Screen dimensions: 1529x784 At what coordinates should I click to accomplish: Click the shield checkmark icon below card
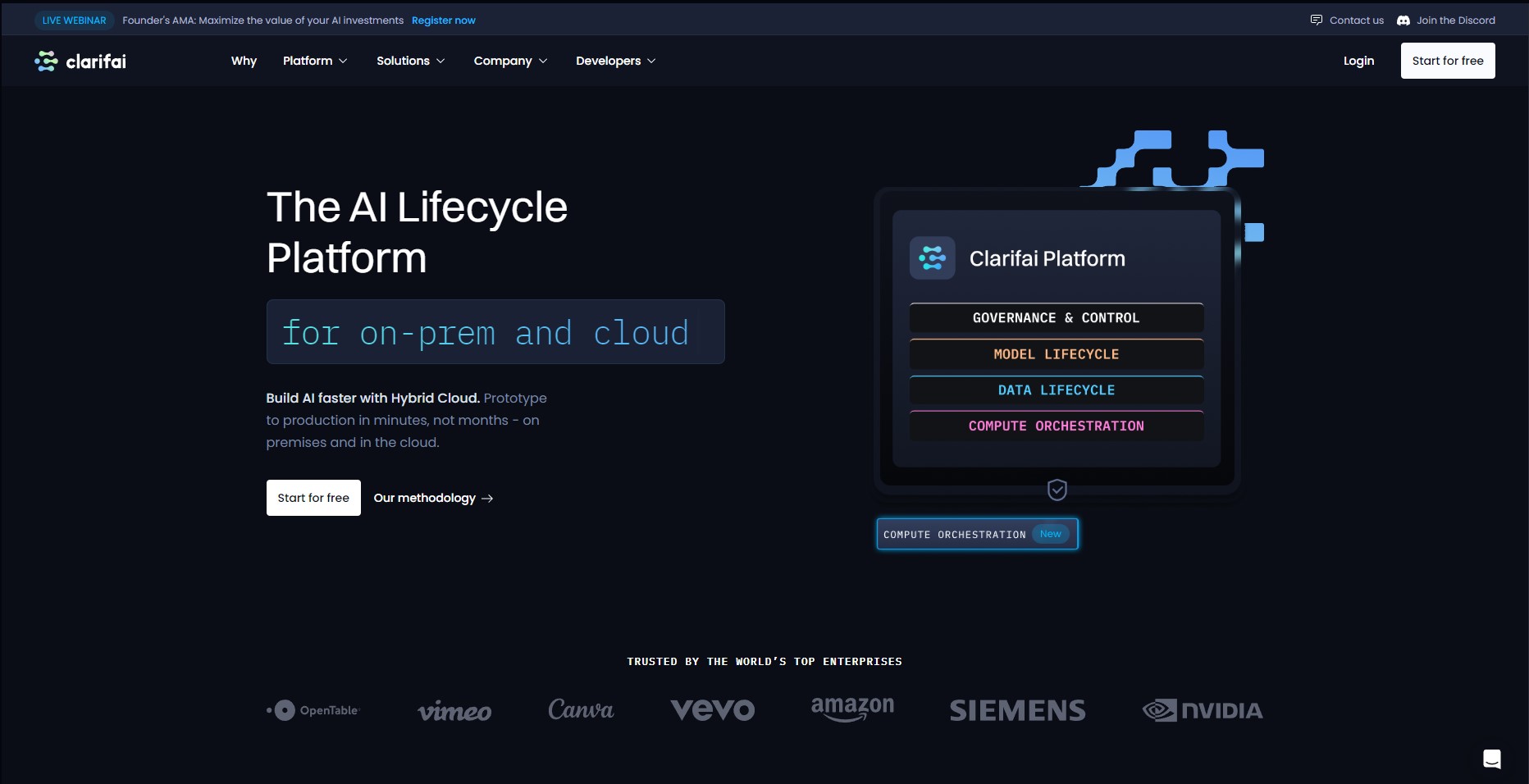(x=1057, y=490)
